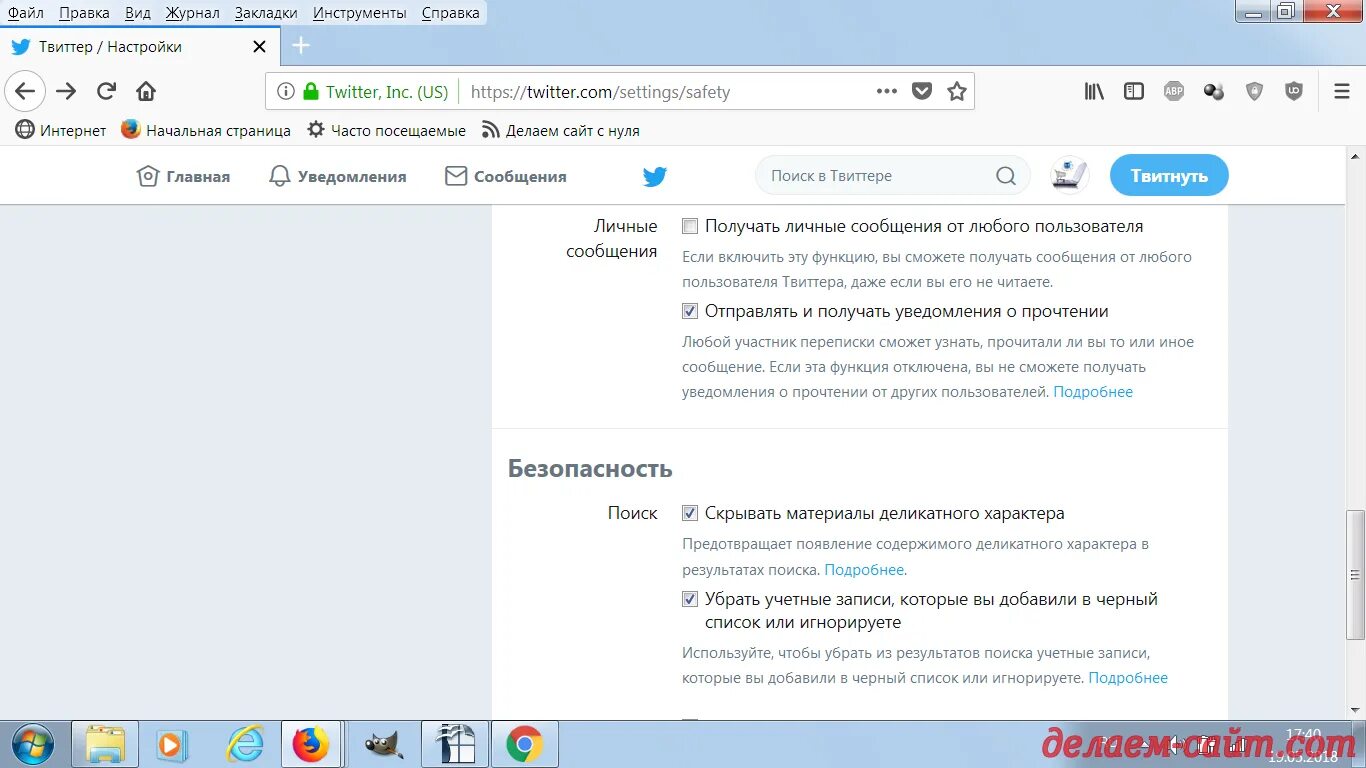
Task: Click the scrollbar up arrow
Action: (1355, 157)
